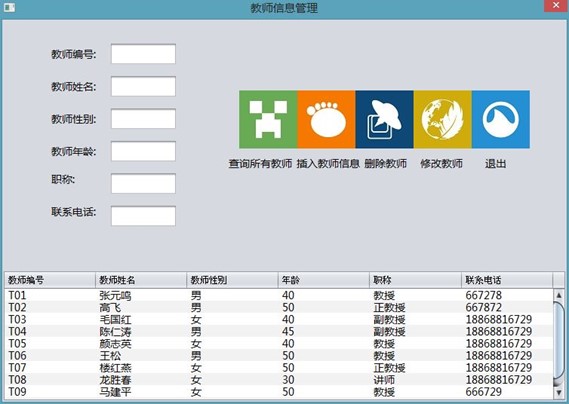
Task: Click the yellow modify teacher globe icon
Action: click(x=443, y=119)
